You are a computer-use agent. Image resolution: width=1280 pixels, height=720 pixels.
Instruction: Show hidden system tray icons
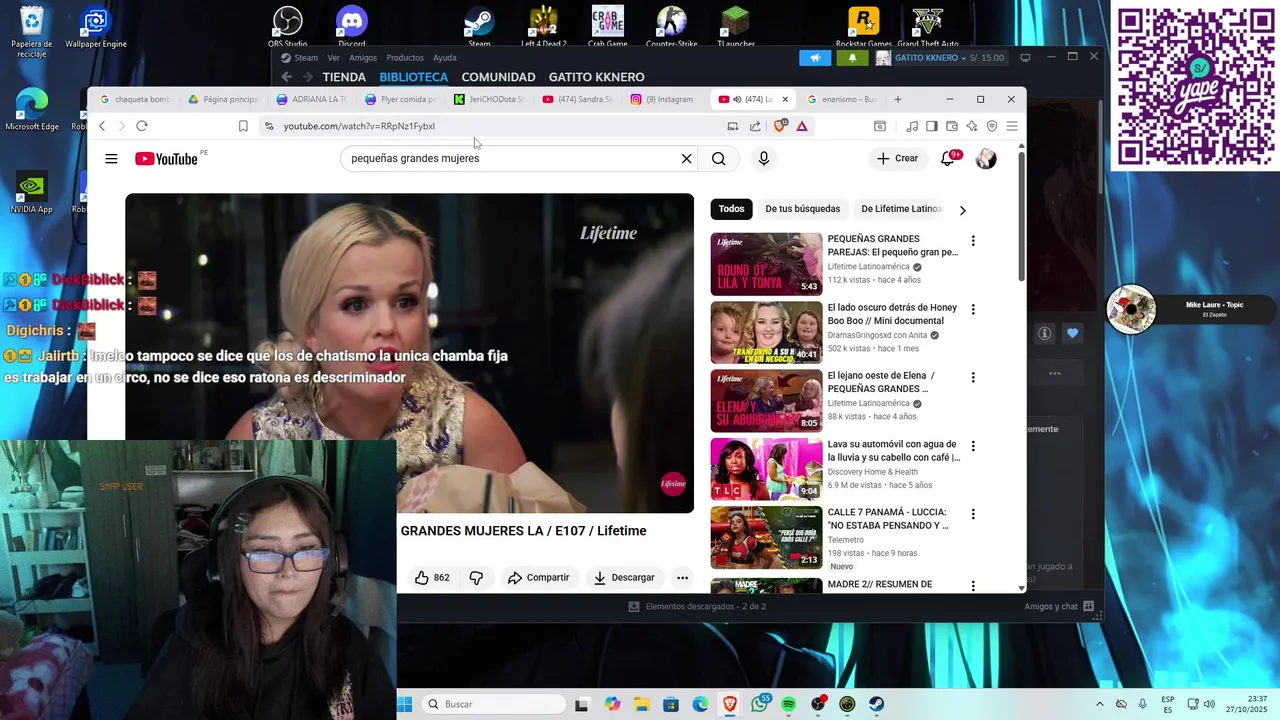[1100, 704]
